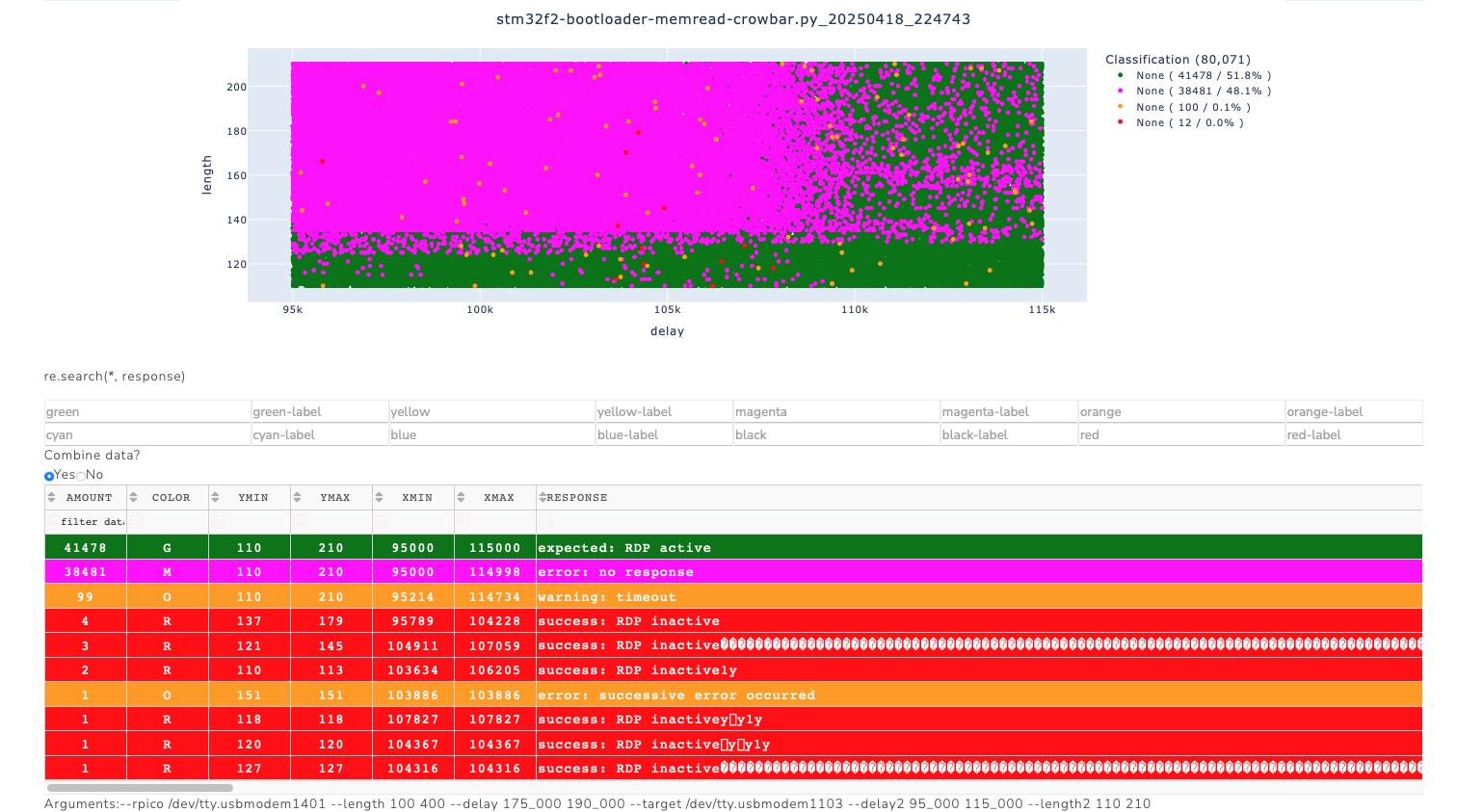Image resolution: width=1483 pixels, height=812 pixels.
Task: Toggle case-sensitivity icon in AMOUNT filter
Action: (53, 522)
